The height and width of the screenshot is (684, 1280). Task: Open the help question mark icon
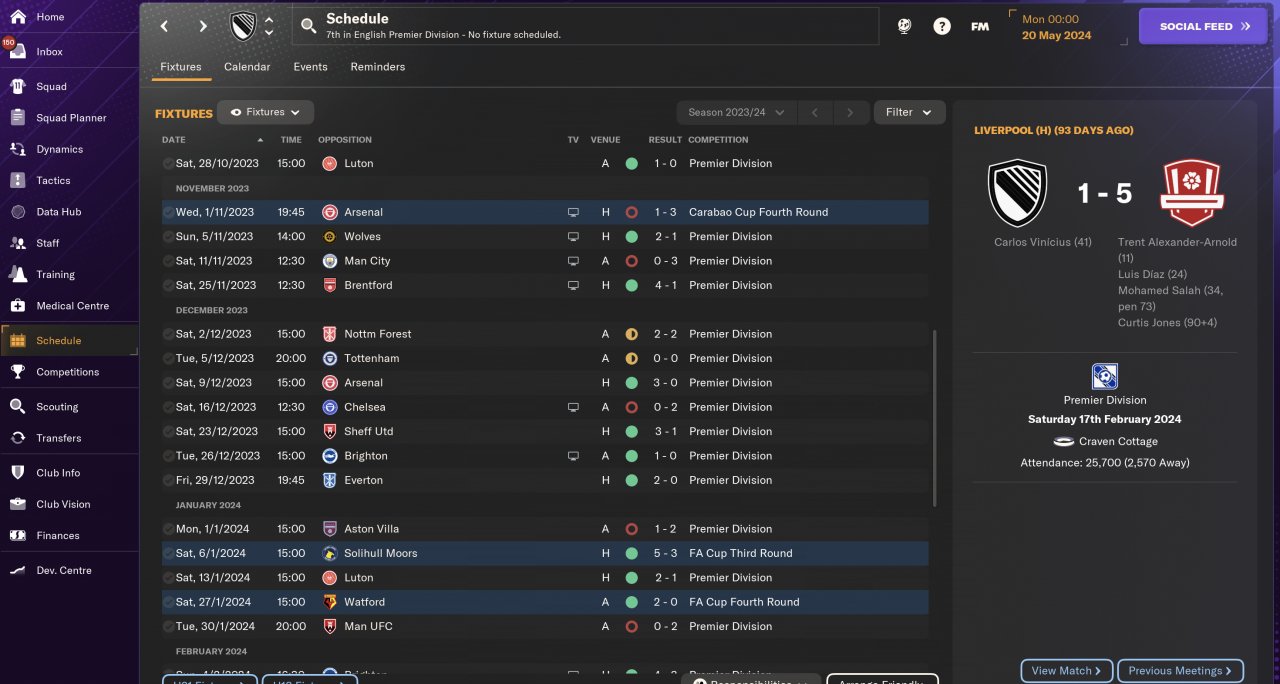tap(942, 26)
